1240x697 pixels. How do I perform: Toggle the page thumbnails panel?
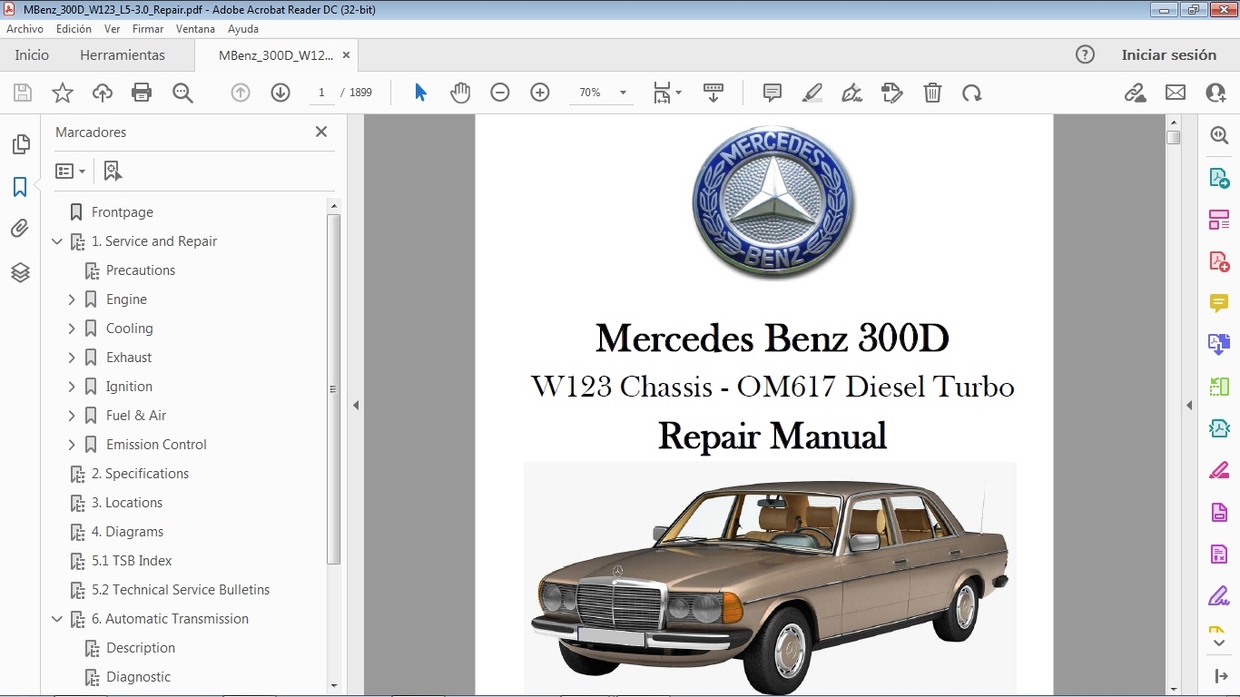click(21, 144)
